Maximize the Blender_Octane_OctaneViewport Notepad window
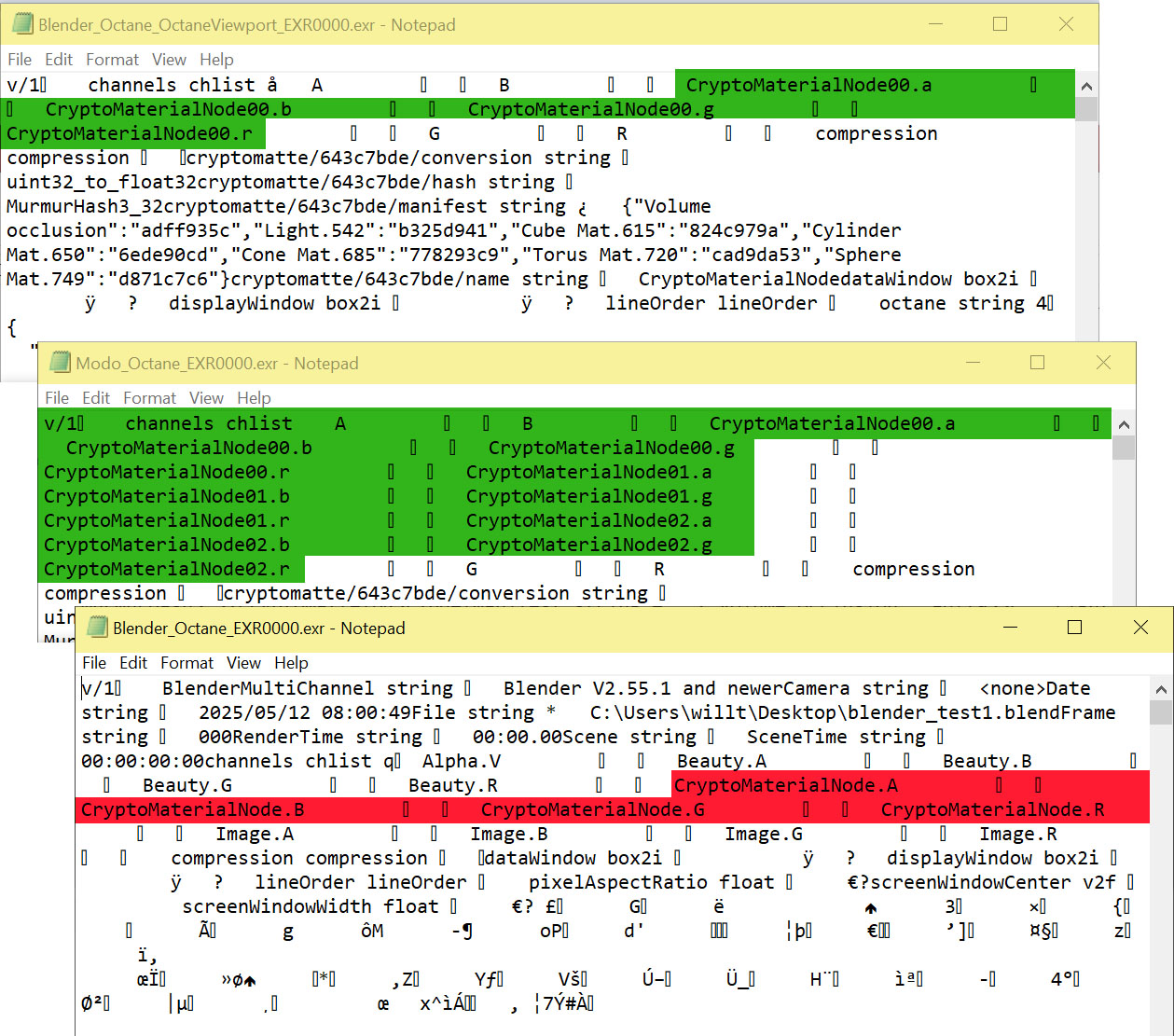The image size is (1174, 1036). pos(1000,25)
